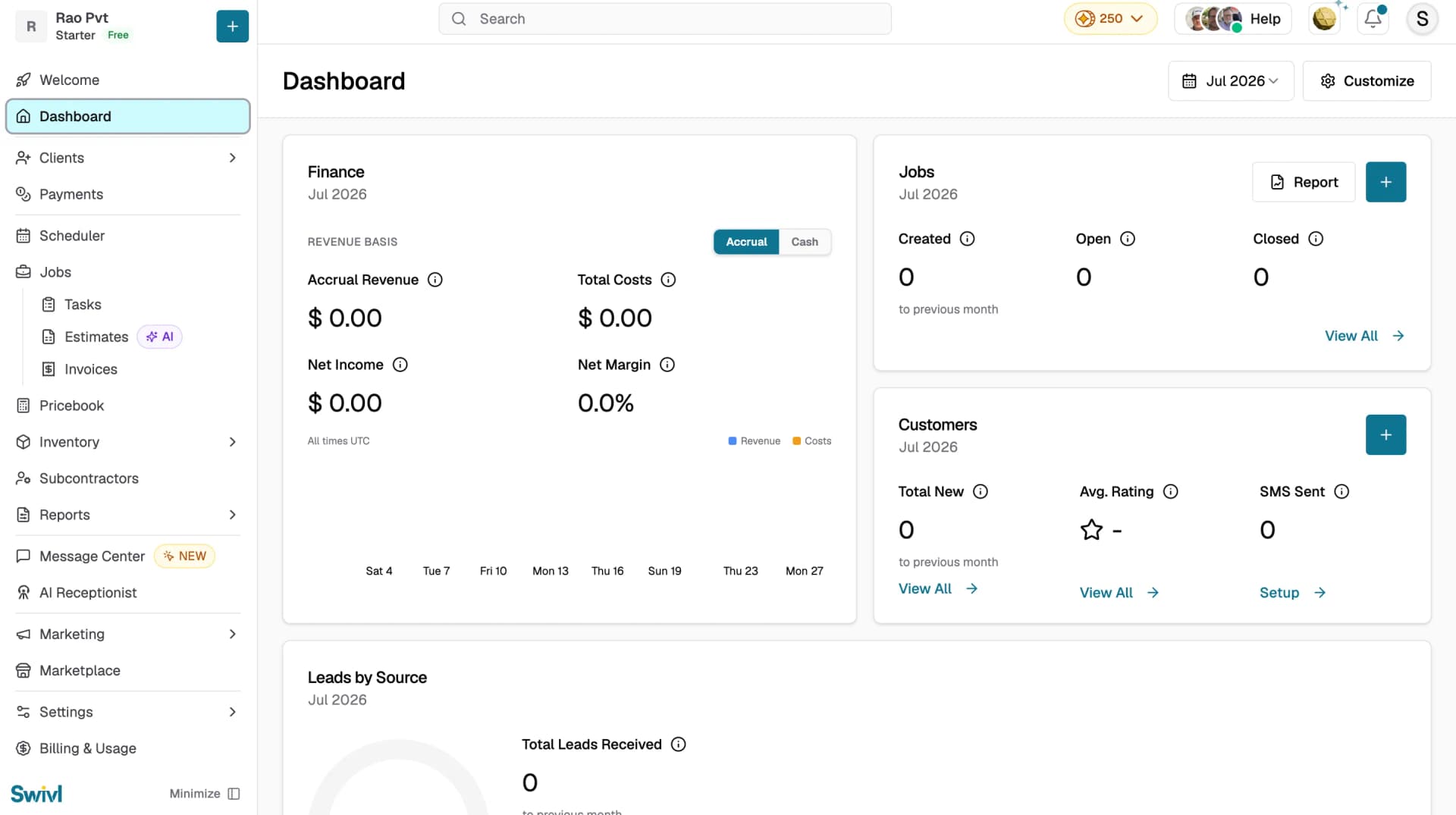Click the star rating icon

point(1091,529)
